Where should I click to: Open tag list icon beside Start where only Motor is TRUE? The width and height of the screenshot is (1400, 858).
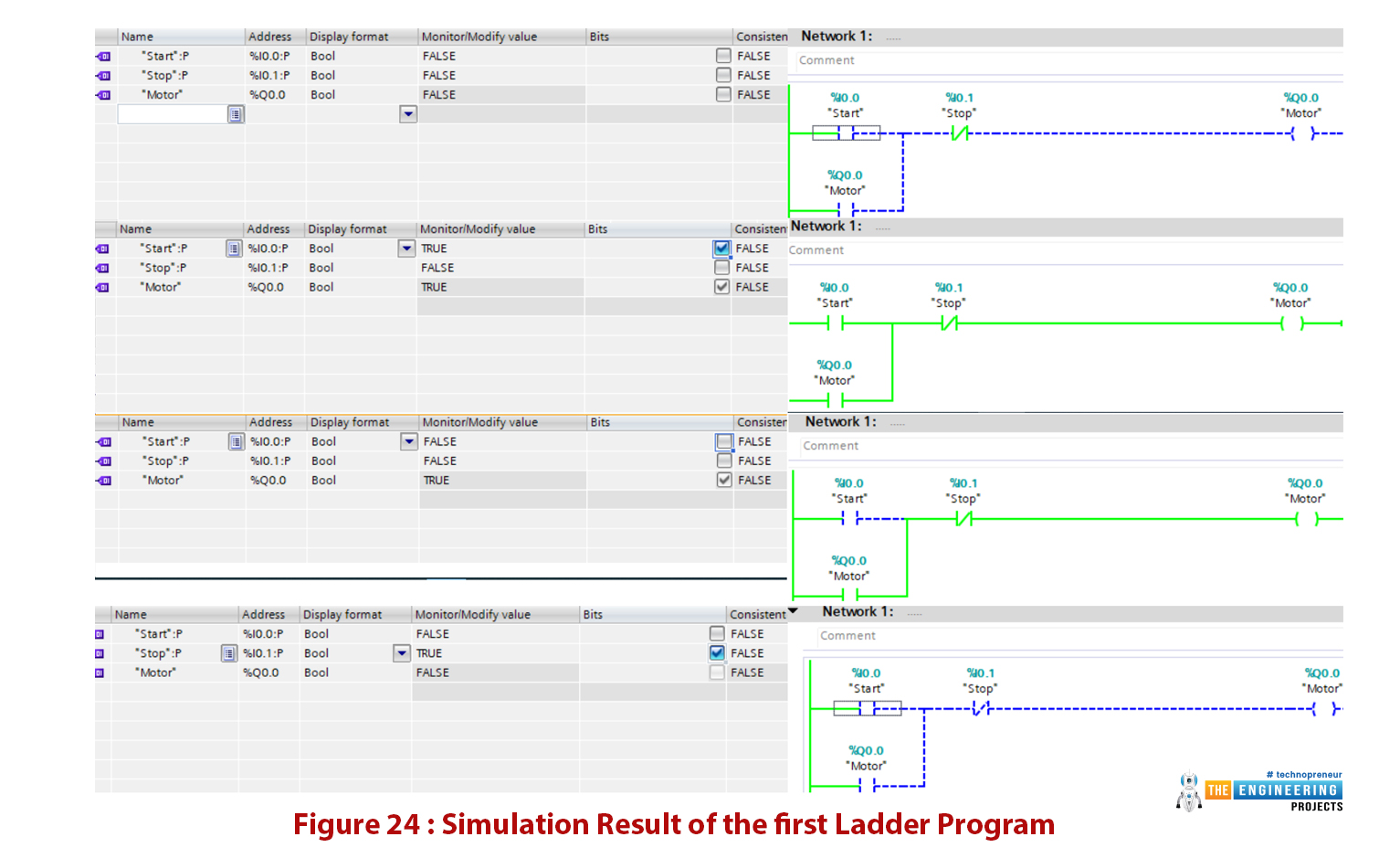236,441
